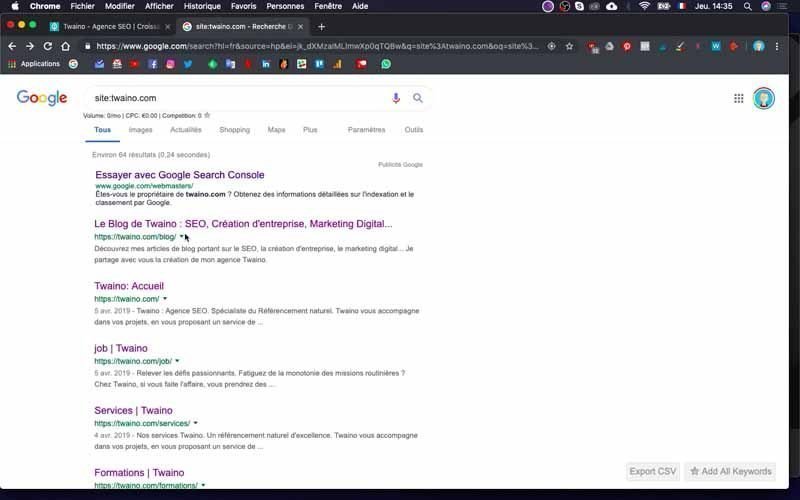Bookmark this page with the star icon
This screenshot has width=800, height=500.
(x=569, y=46)
